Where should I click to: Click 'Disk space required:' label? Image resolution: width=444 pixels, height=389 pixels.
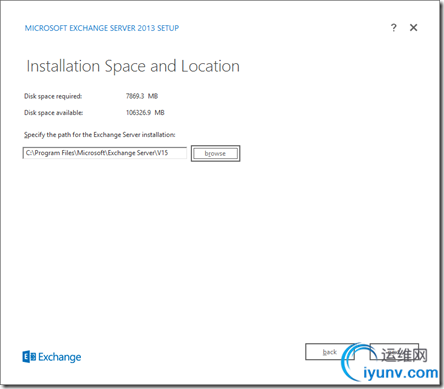(53, 96)
